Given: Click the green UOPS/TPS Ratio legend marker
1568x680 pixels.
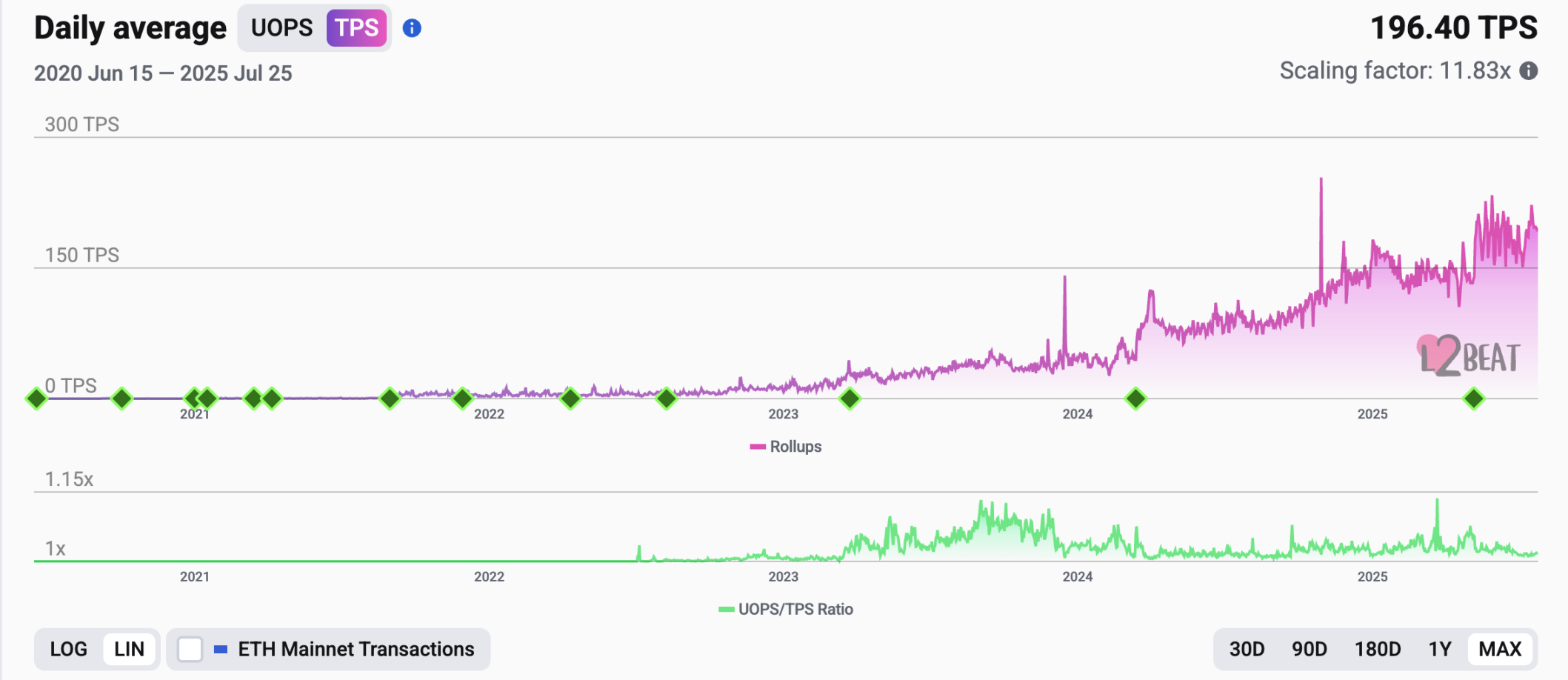Looking at the screenshot, I should (x=727, y=610).
